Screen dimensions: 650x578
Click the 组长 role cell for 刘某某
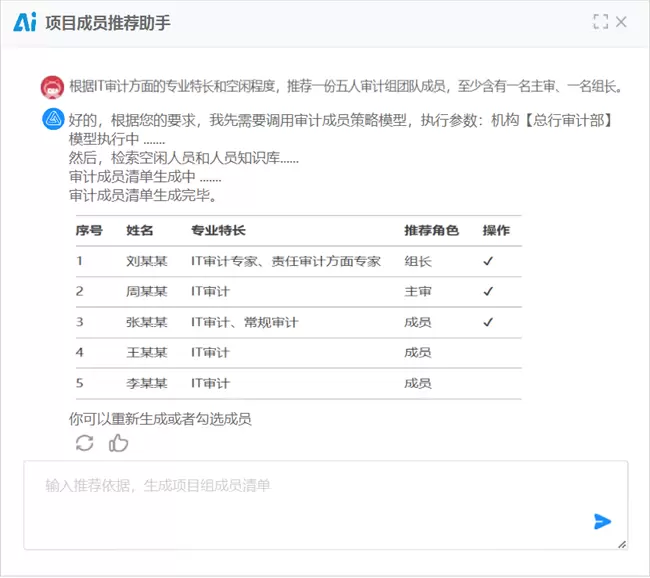coord(417,261)
